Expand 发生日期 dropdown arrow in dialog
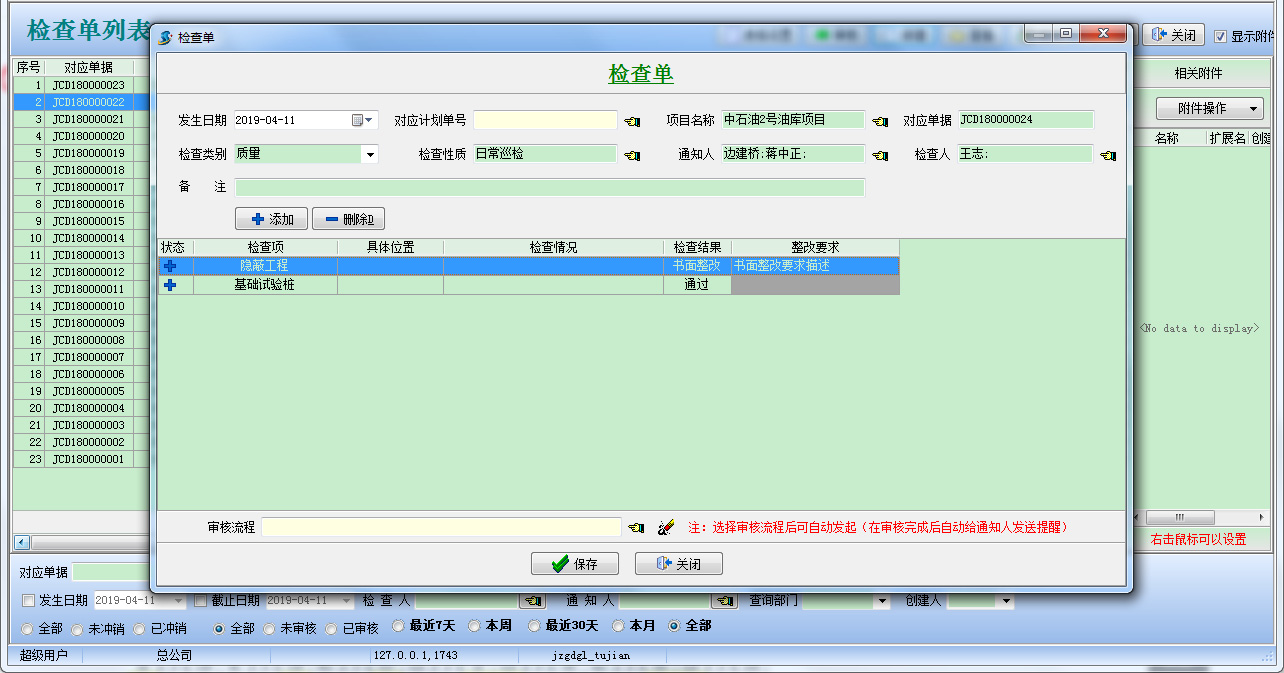The width and height of the screenshot is (1284, 673). 371,120
